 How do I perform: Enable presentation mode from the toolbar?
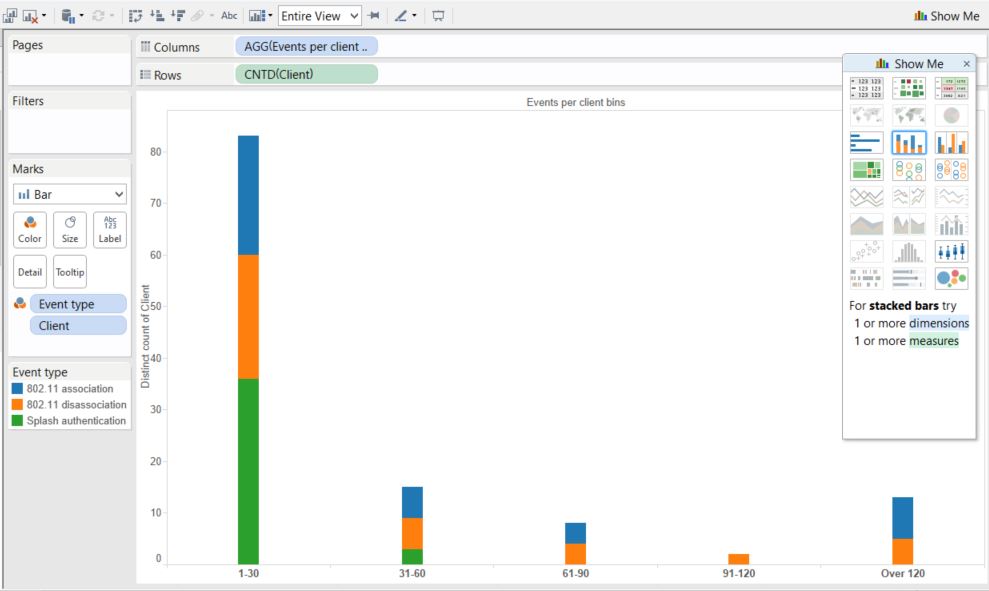pos(436,16)
